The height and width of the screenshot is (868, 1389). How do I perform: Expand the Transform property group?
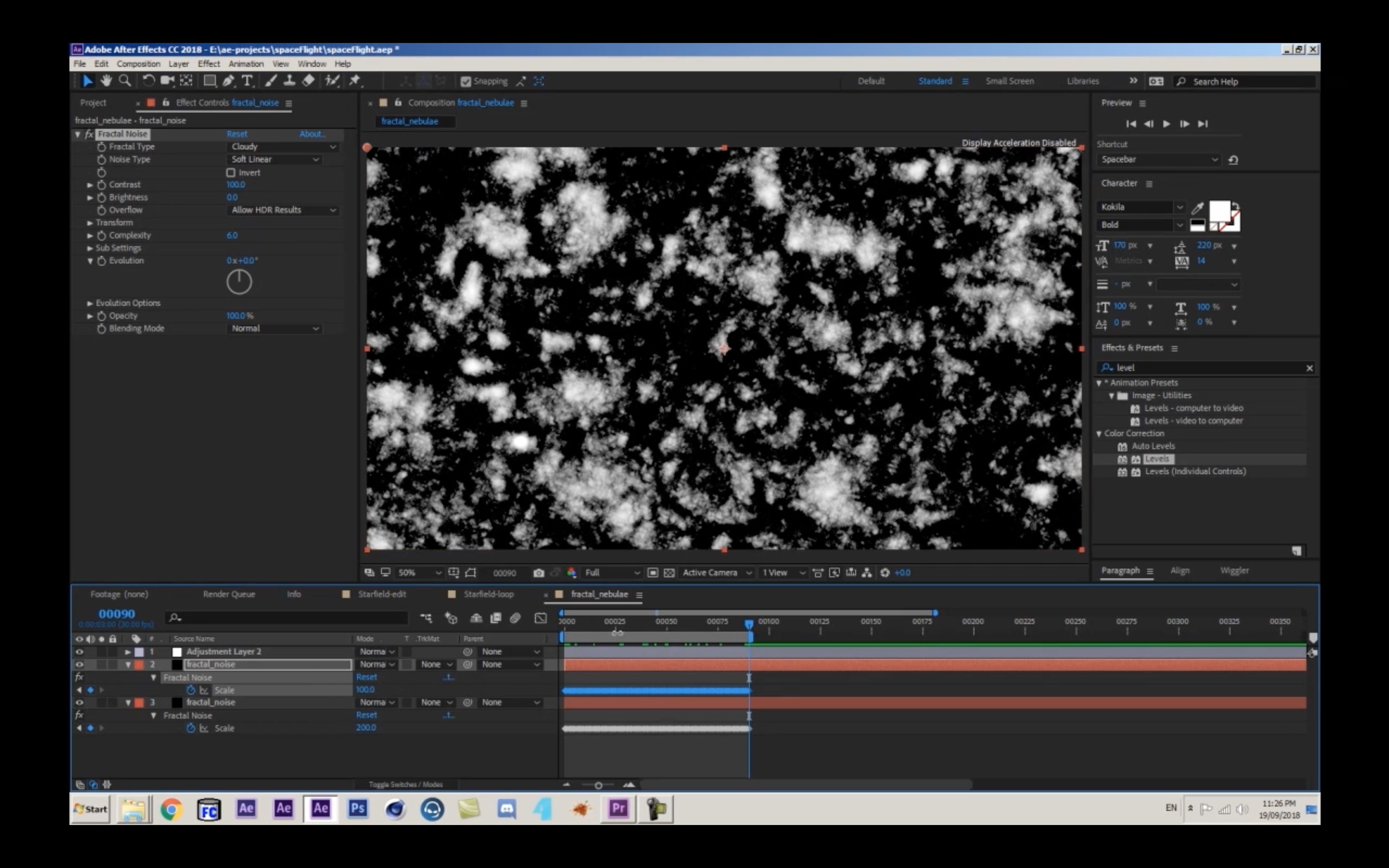90,223
